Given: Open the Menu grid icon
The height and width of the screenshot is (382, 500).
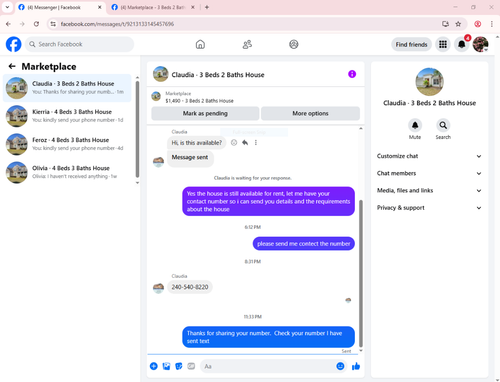Looking at the screenshot, I should point(443,44).
